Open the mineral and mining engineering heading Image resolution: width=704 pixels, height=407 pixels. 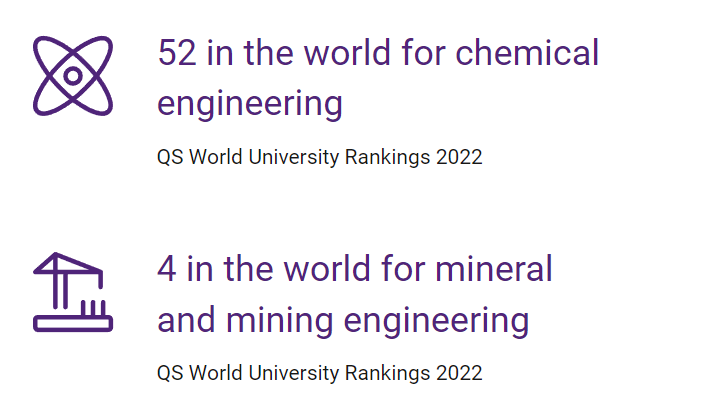pos(355,294)
